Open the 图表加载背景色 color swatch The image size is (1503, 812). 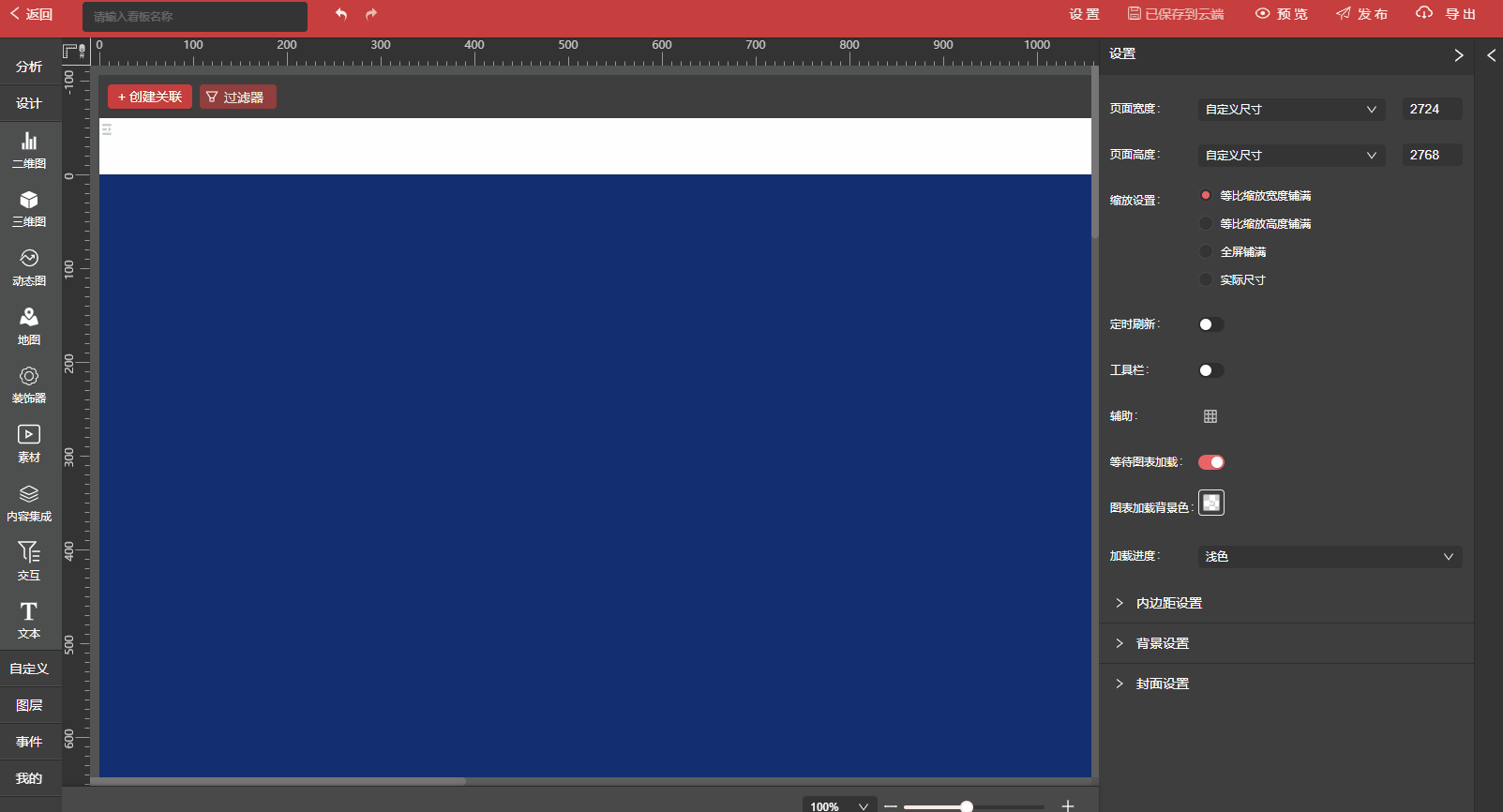pos(1210,504)
